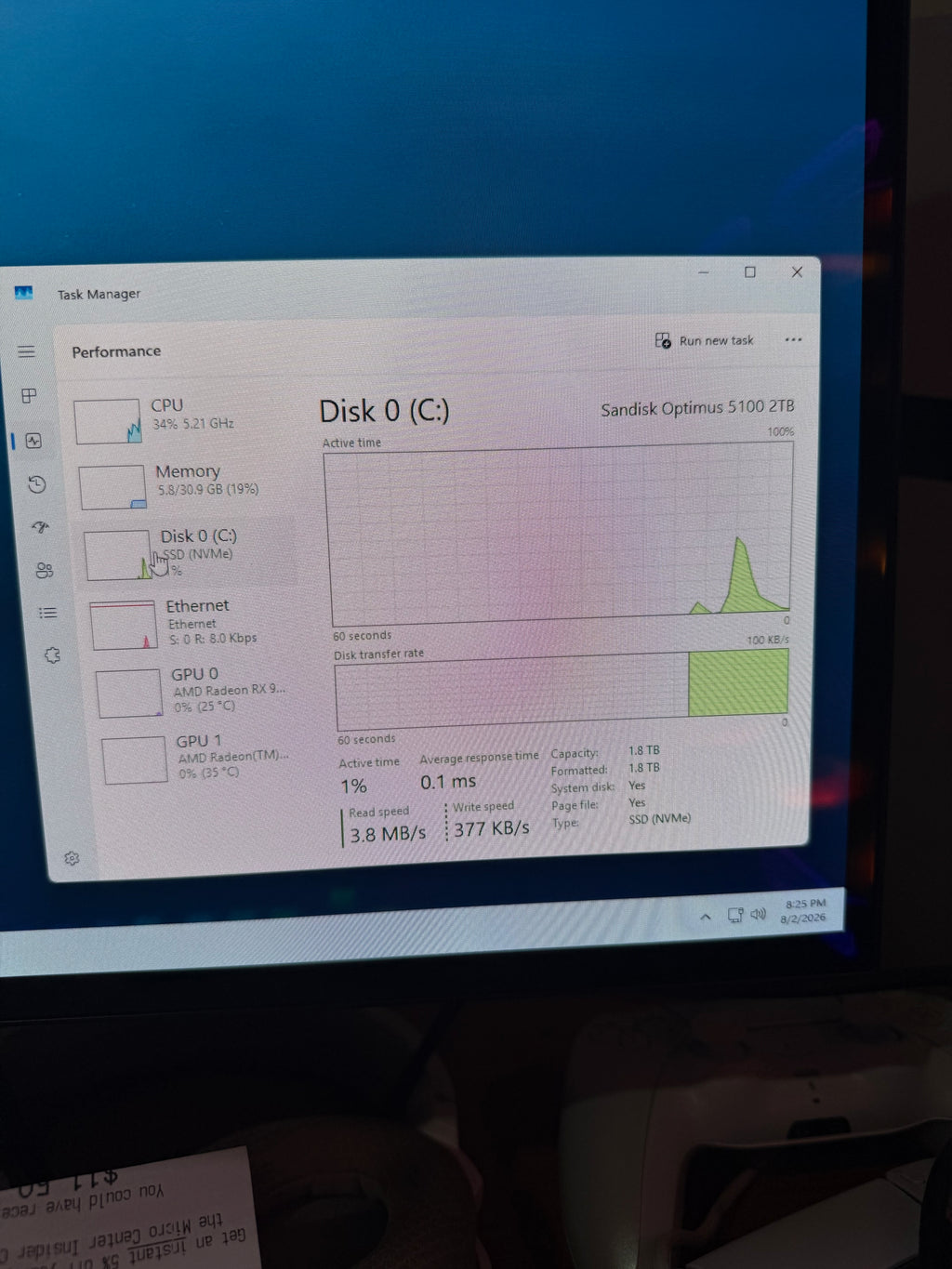
Task: Select the Performance page icon in sidebar
Action: (x=33, y=441)
